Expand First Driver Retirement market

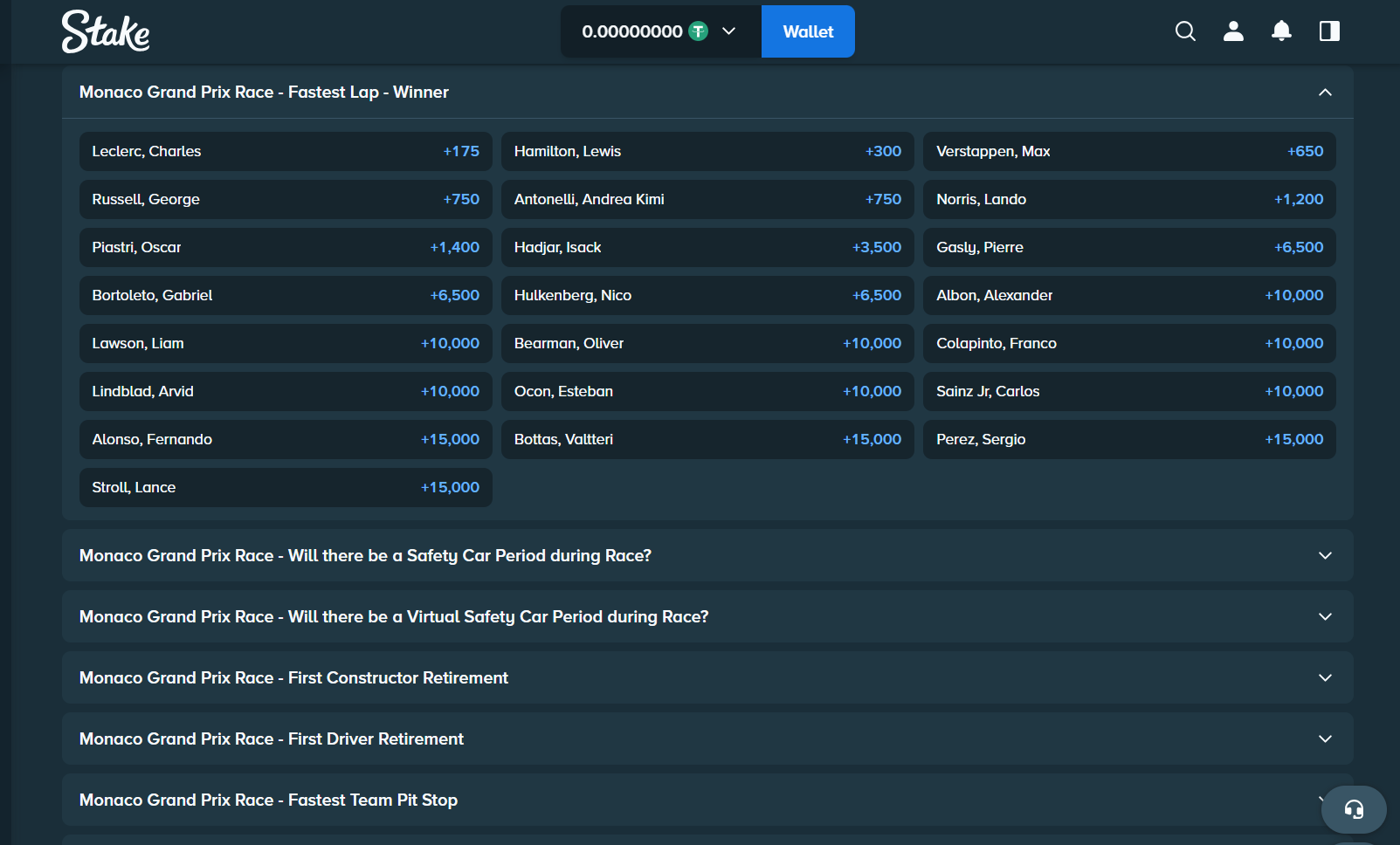coord(707,739)
